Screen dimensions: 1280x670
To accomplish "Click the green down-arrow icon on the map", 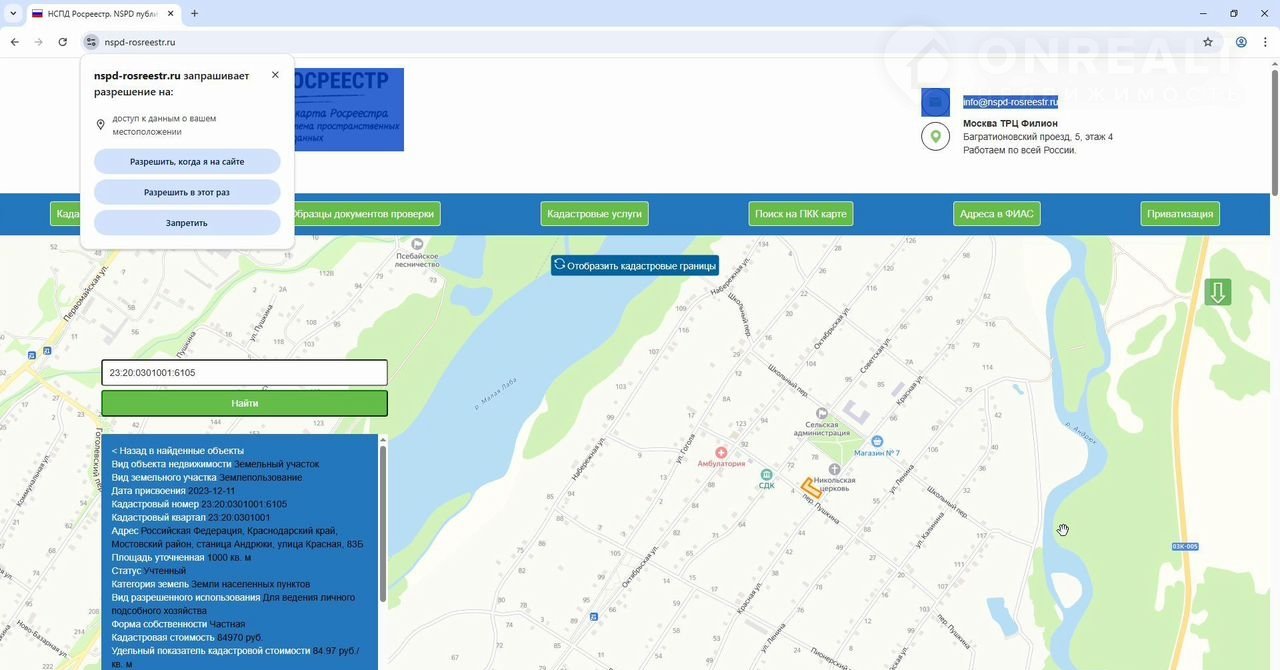I will point(1217,292).
